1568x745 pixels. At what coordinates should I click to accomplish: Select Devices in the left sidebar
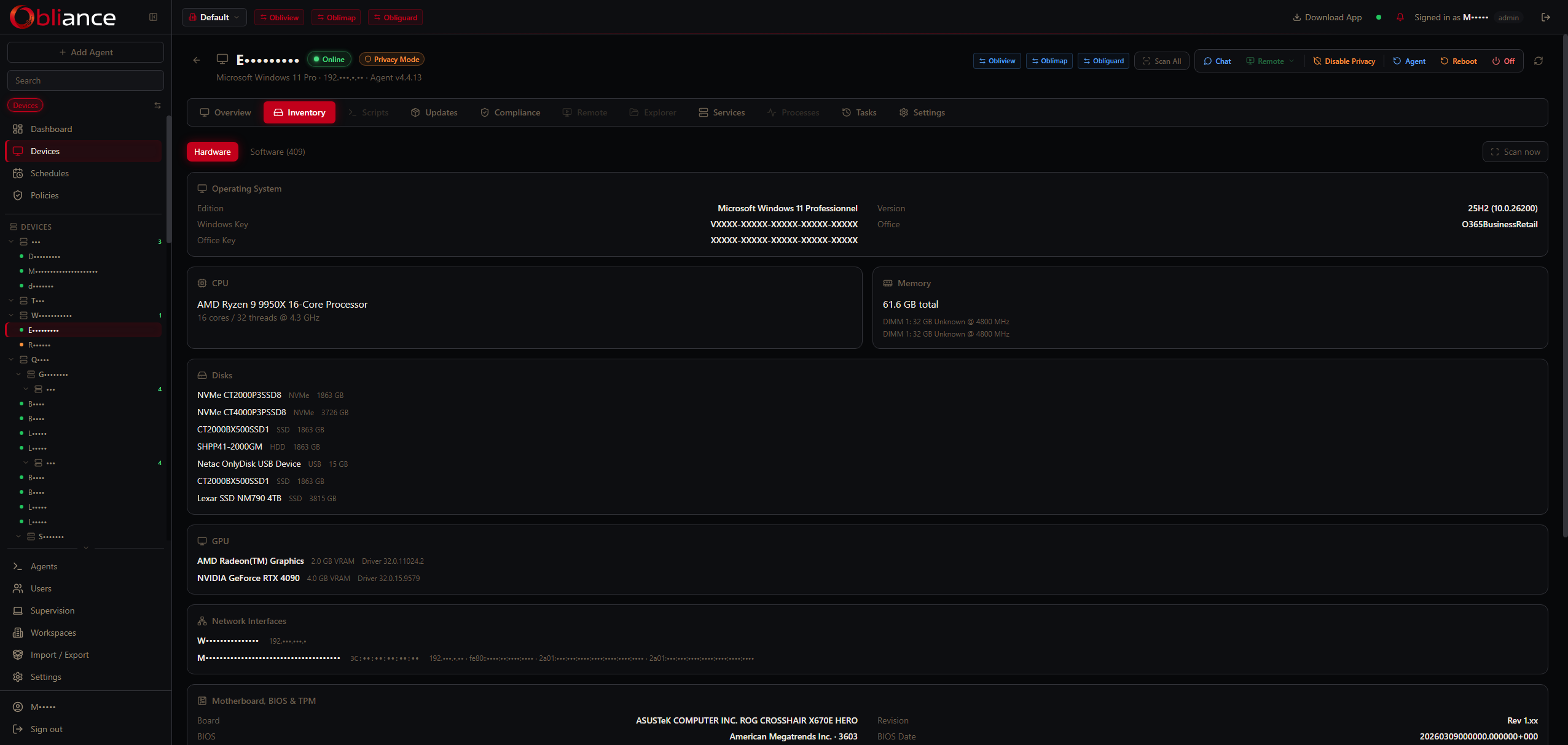45,150
